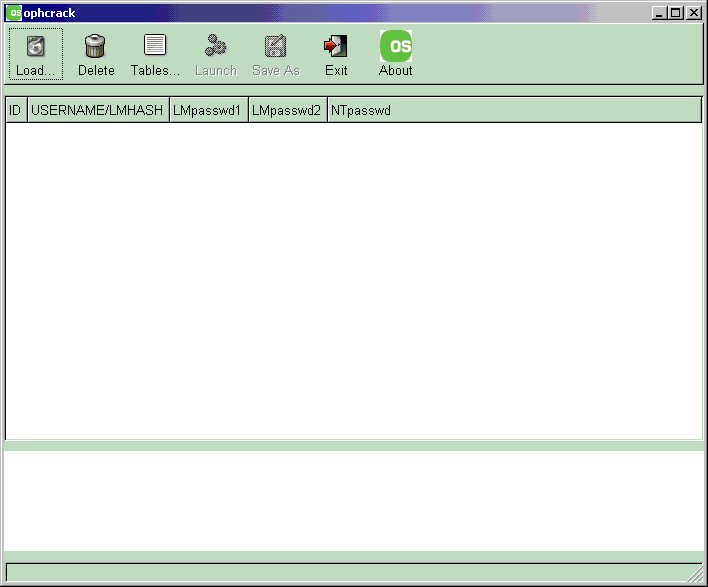
Task: Click the LMpasswd1 column header
Action: tap(209, 110)
